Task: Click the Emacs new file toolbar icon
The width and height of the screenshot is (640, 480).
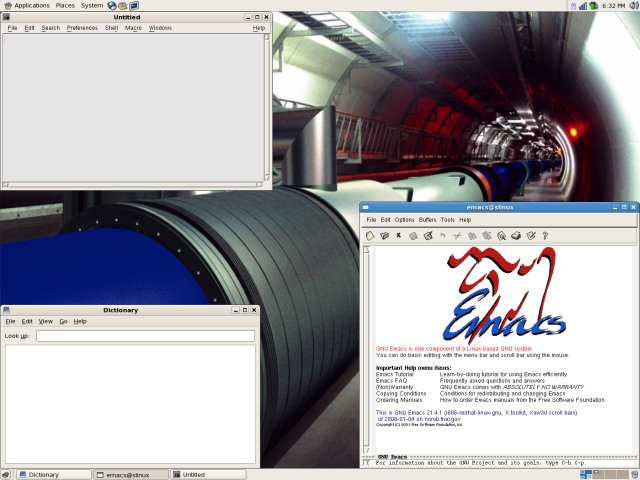Action: click(369, 235)
